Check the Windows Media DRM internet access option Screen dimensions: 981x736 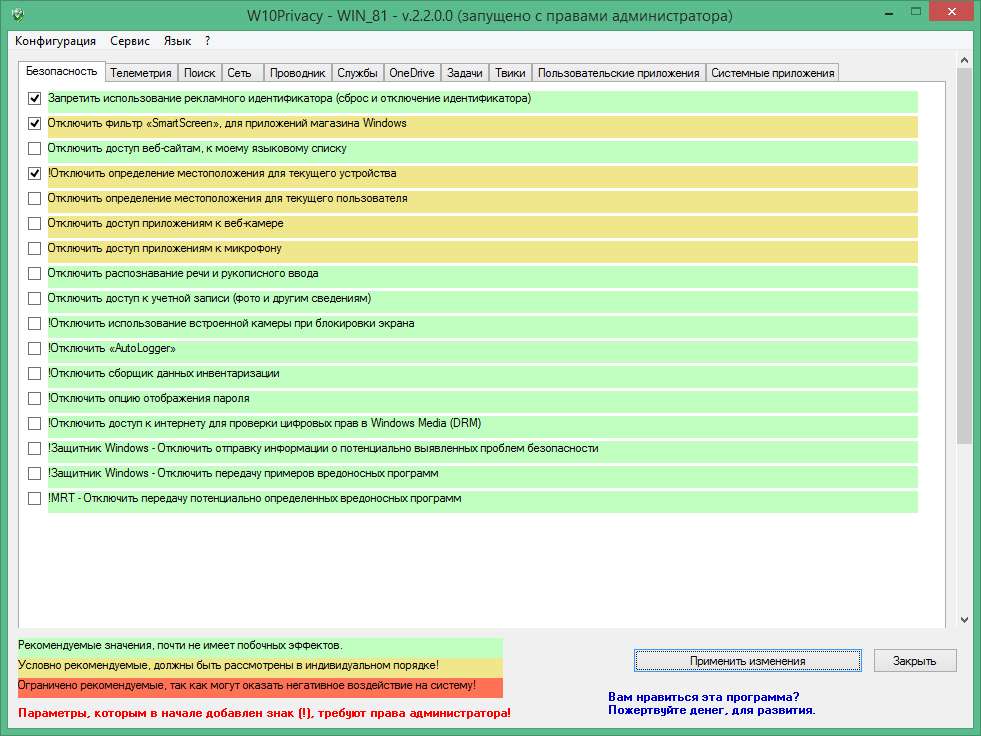(x=35, y=423)
